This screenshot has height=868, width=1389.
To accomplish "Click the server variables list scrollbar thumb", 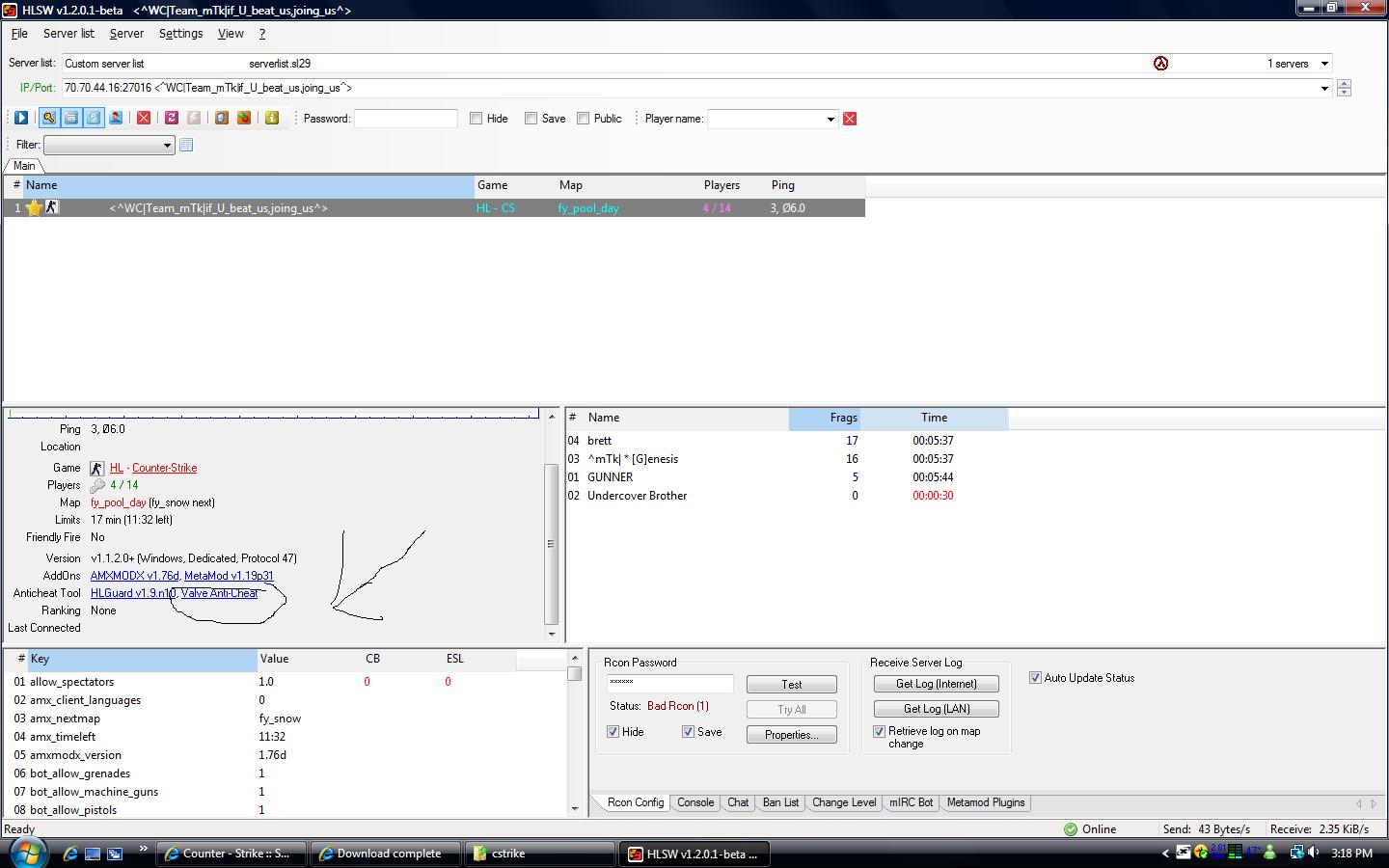I will coord(575,674).
